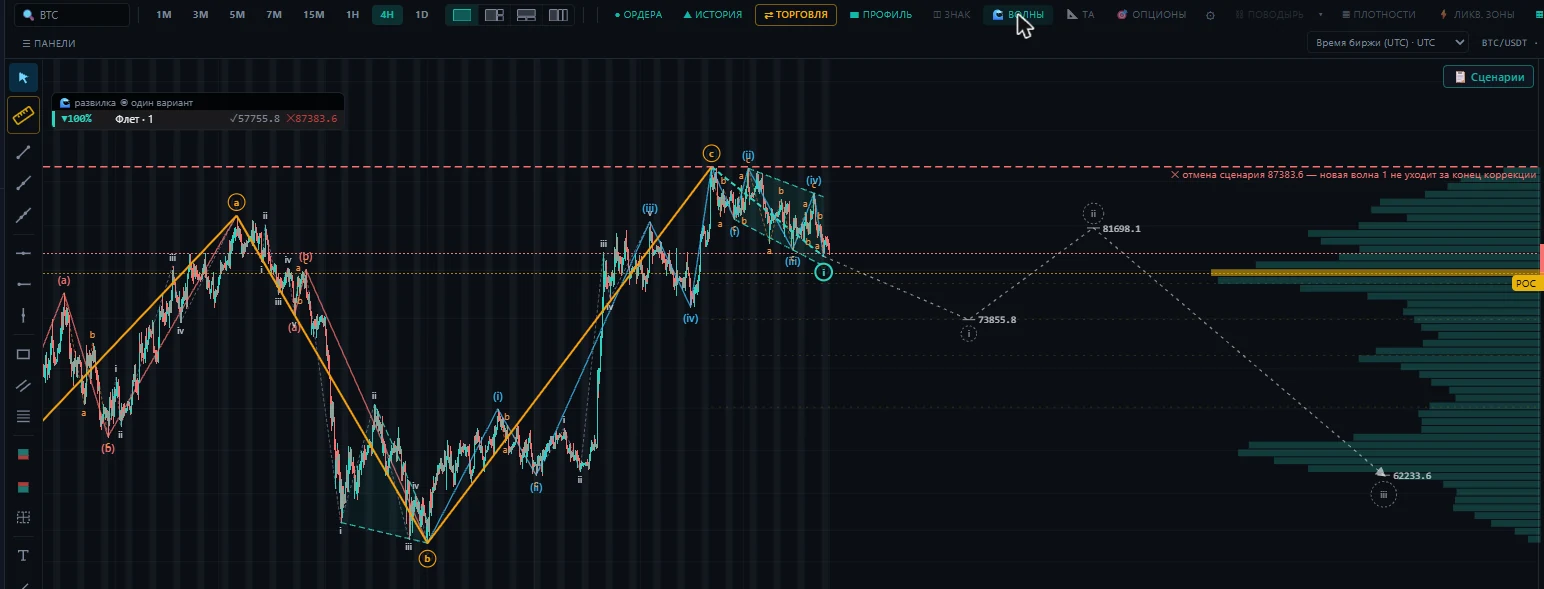Click the POC label on price axis

(1525, 283)
